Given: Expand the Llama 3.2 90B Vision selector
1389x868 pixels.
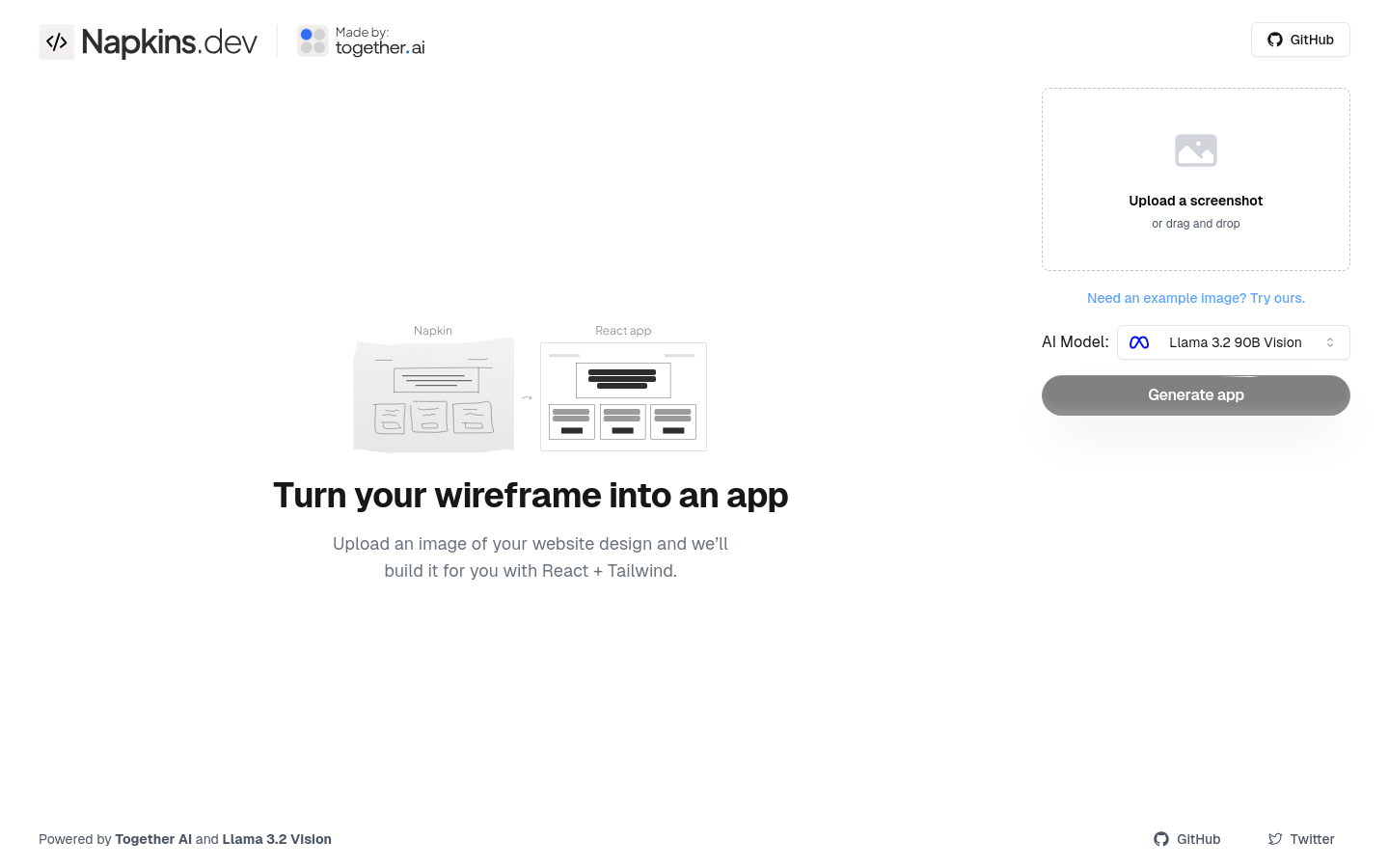Looking at the screenshot, I should (1235, 342).
